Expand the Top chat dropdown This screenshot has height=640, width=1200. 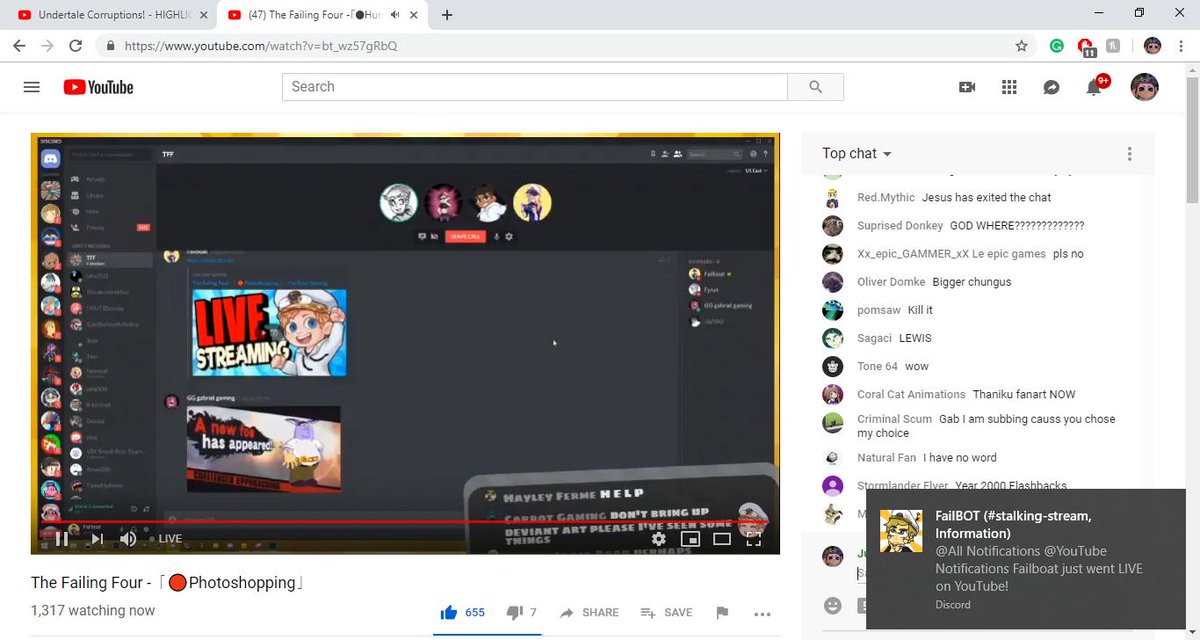(x=857, y=153)
